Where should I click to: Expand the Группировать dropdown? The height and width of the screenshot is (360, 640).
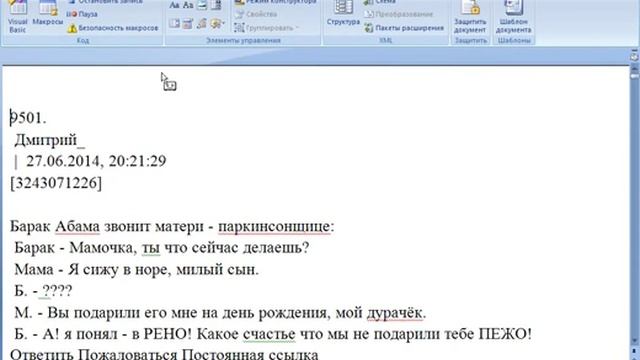click(x=267, y=28)
